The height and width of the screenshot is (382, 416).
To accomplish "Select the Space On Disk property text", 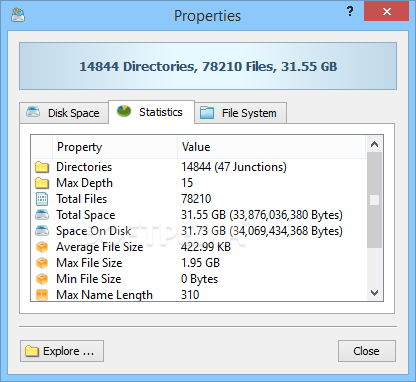I will (x=94, y=231).
